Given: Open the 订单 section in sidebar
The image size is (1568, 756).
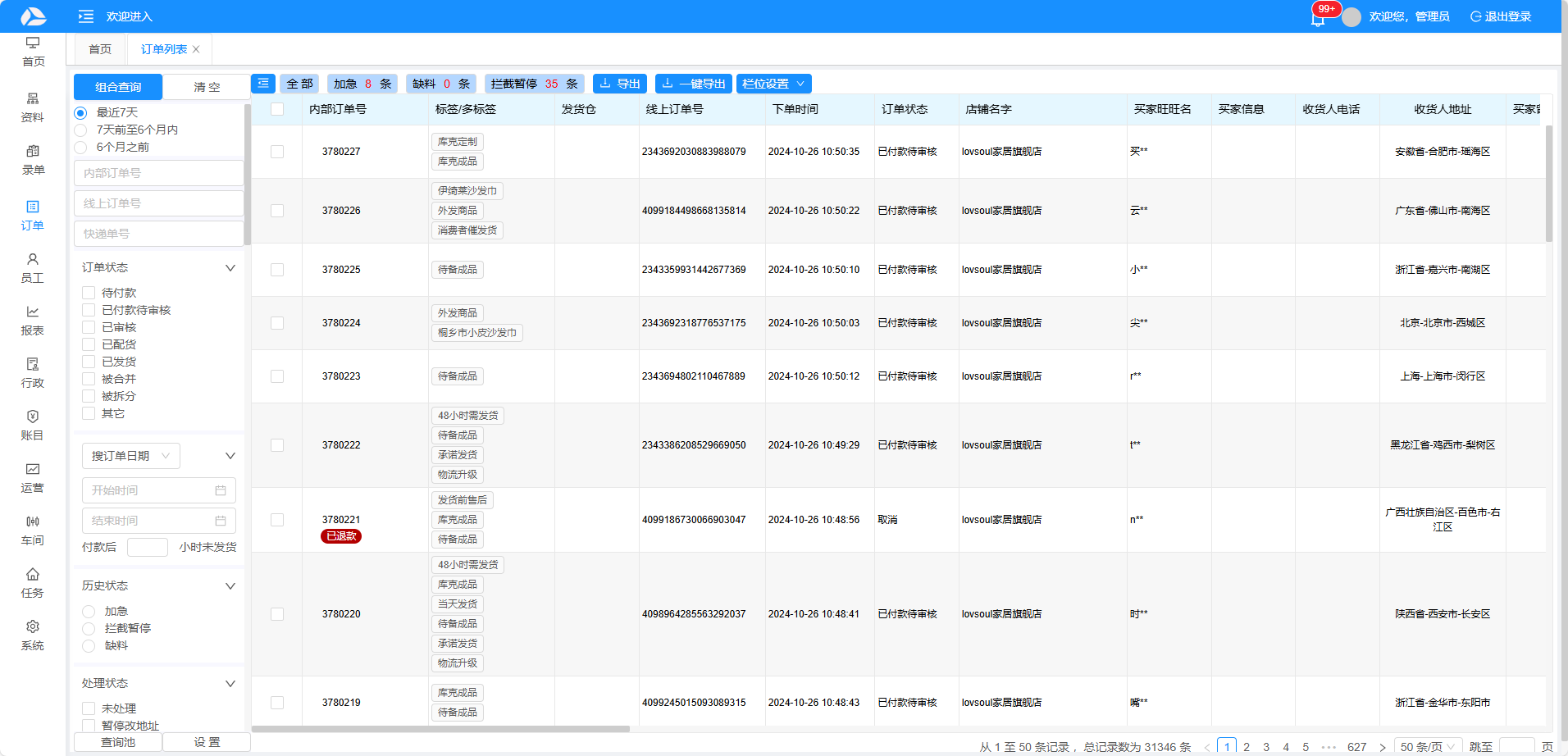Looking at the screenshot, I should coord(33,215).
